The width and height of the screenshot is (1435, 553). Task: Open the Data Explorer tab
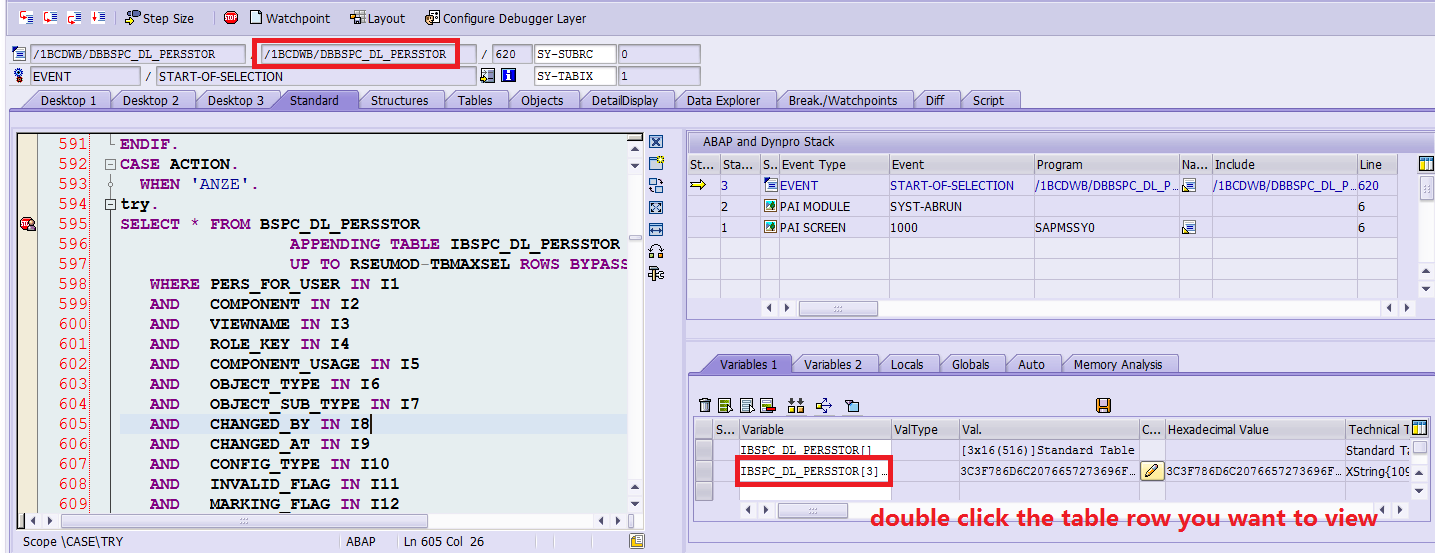(723, 100)
